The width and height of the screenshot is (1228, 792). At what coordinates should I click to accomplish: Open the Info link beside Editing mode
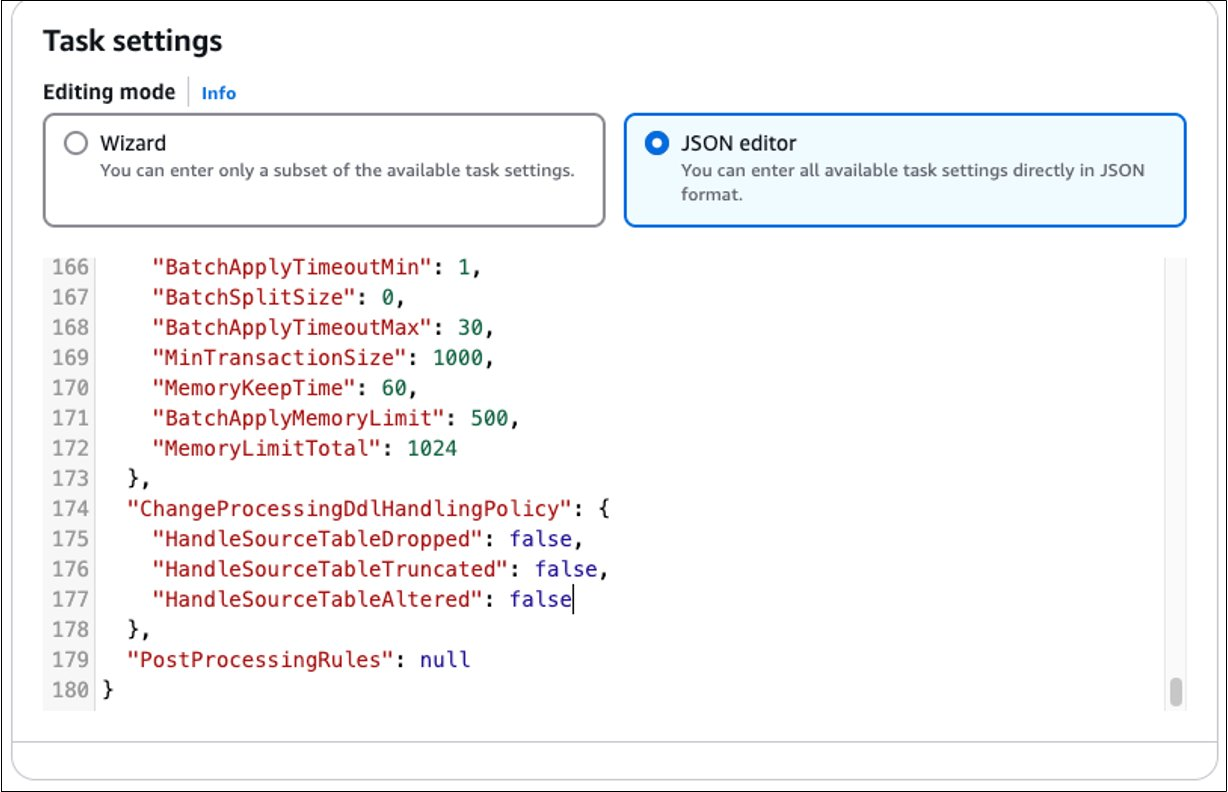click(218, 93)
